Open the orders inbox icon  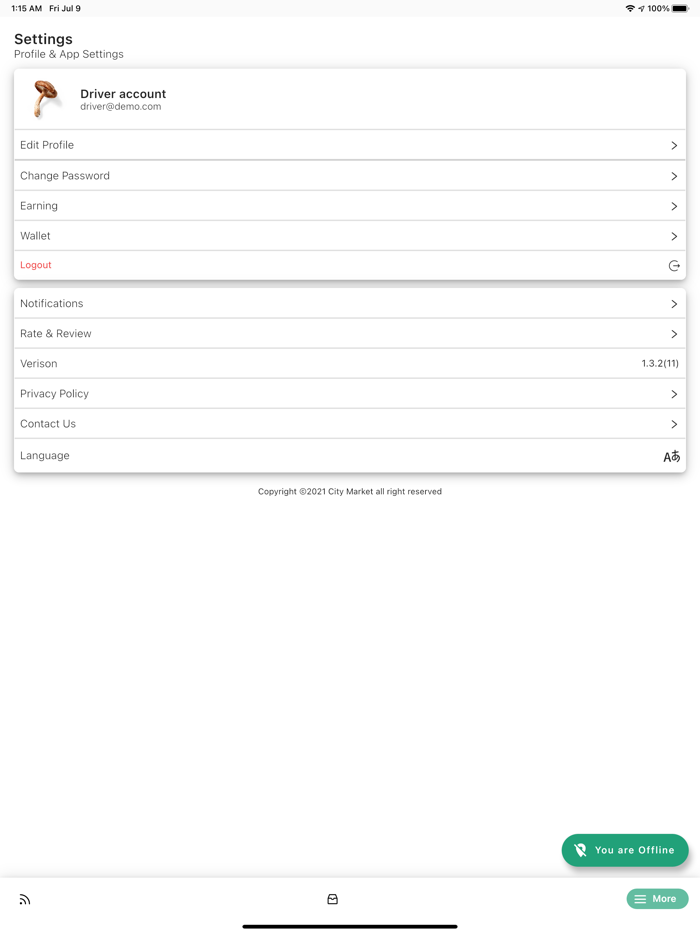(x=333, y=899)
